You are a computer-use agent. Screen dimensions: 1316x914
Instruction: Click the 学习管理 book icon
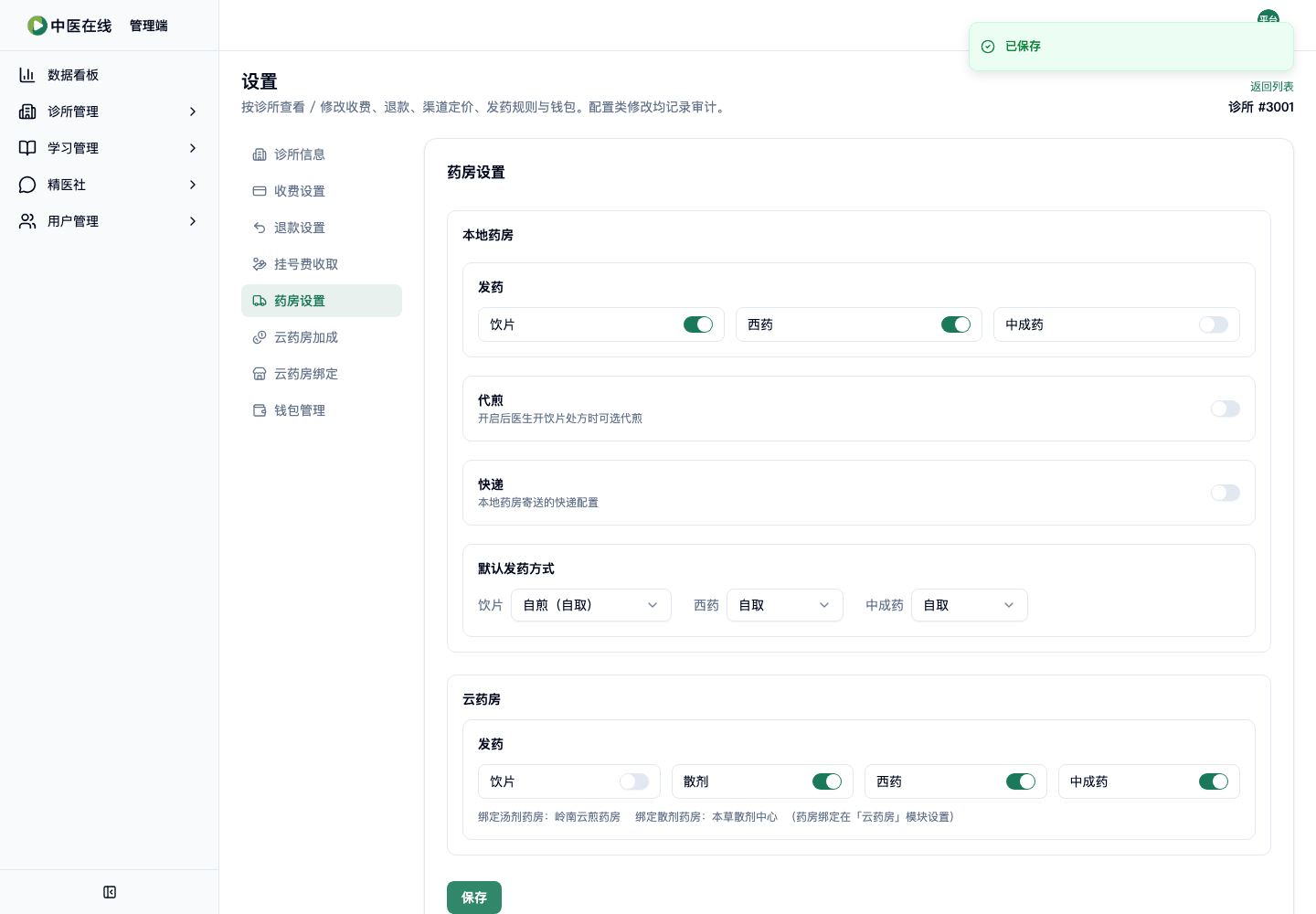point(27,148)
